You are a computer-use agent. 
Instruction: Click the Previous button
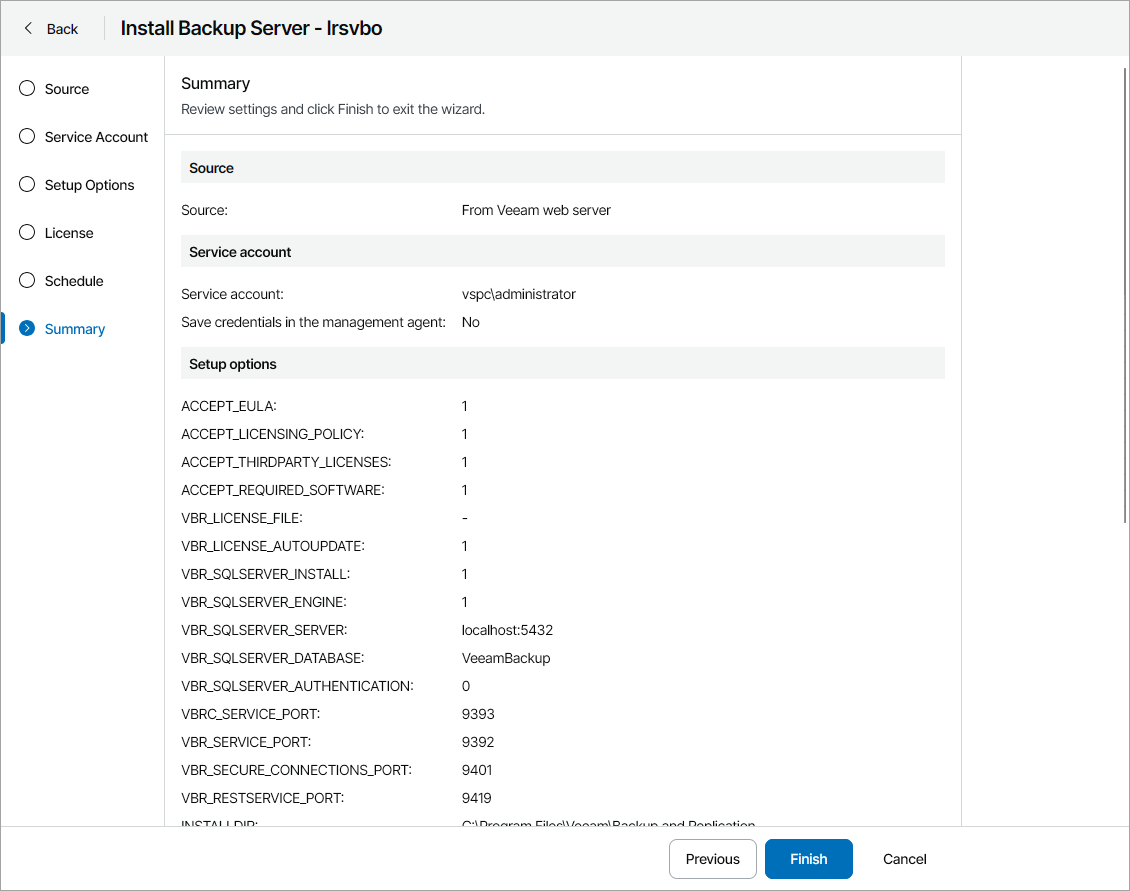712,858
